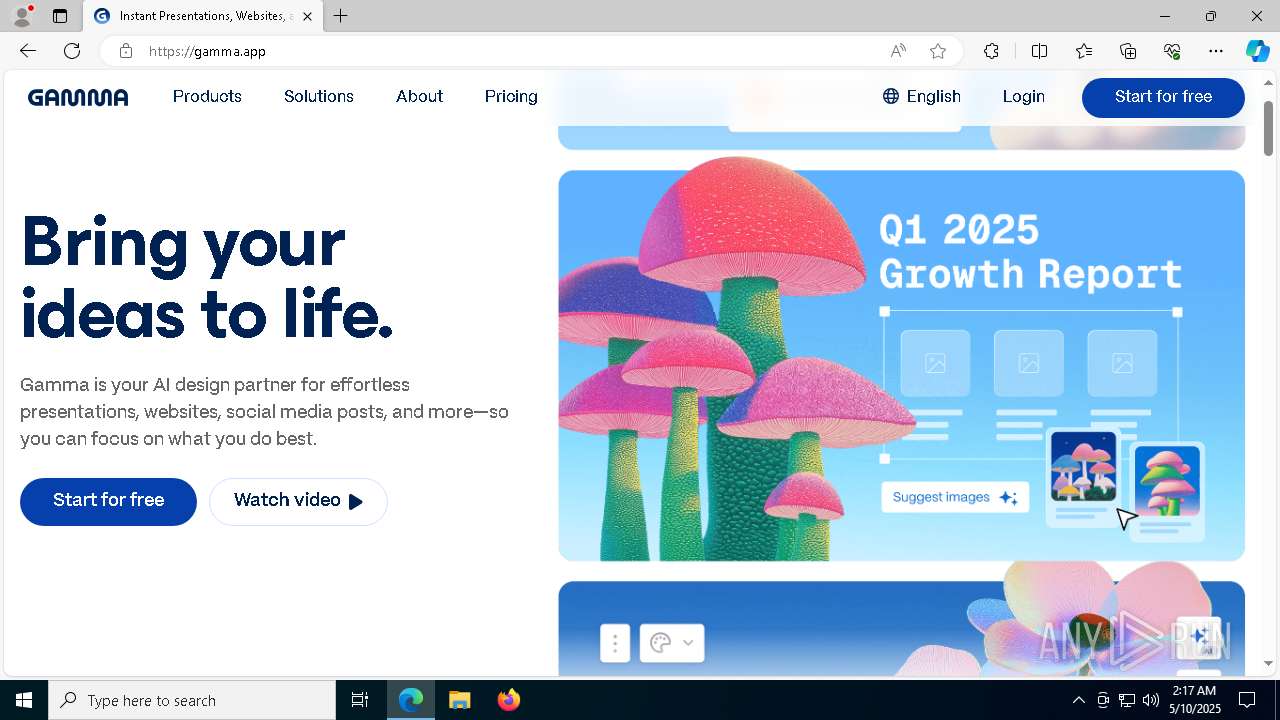Screen dimensions: 1280x720
Task: Click the Login link
Action: (x=1023, y=96)
